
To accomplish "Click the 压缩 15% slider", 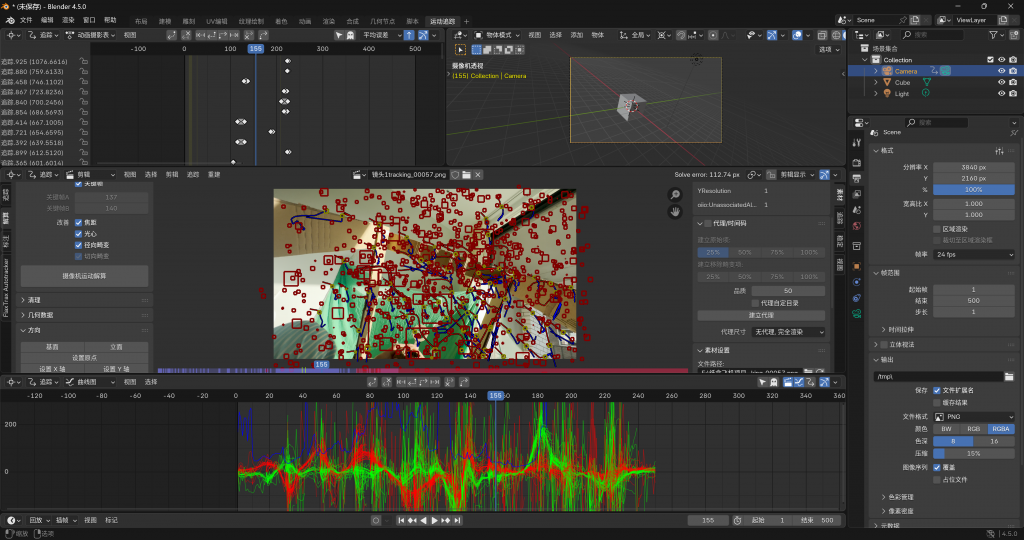I will pyautogui.click(x=973, y=453).
